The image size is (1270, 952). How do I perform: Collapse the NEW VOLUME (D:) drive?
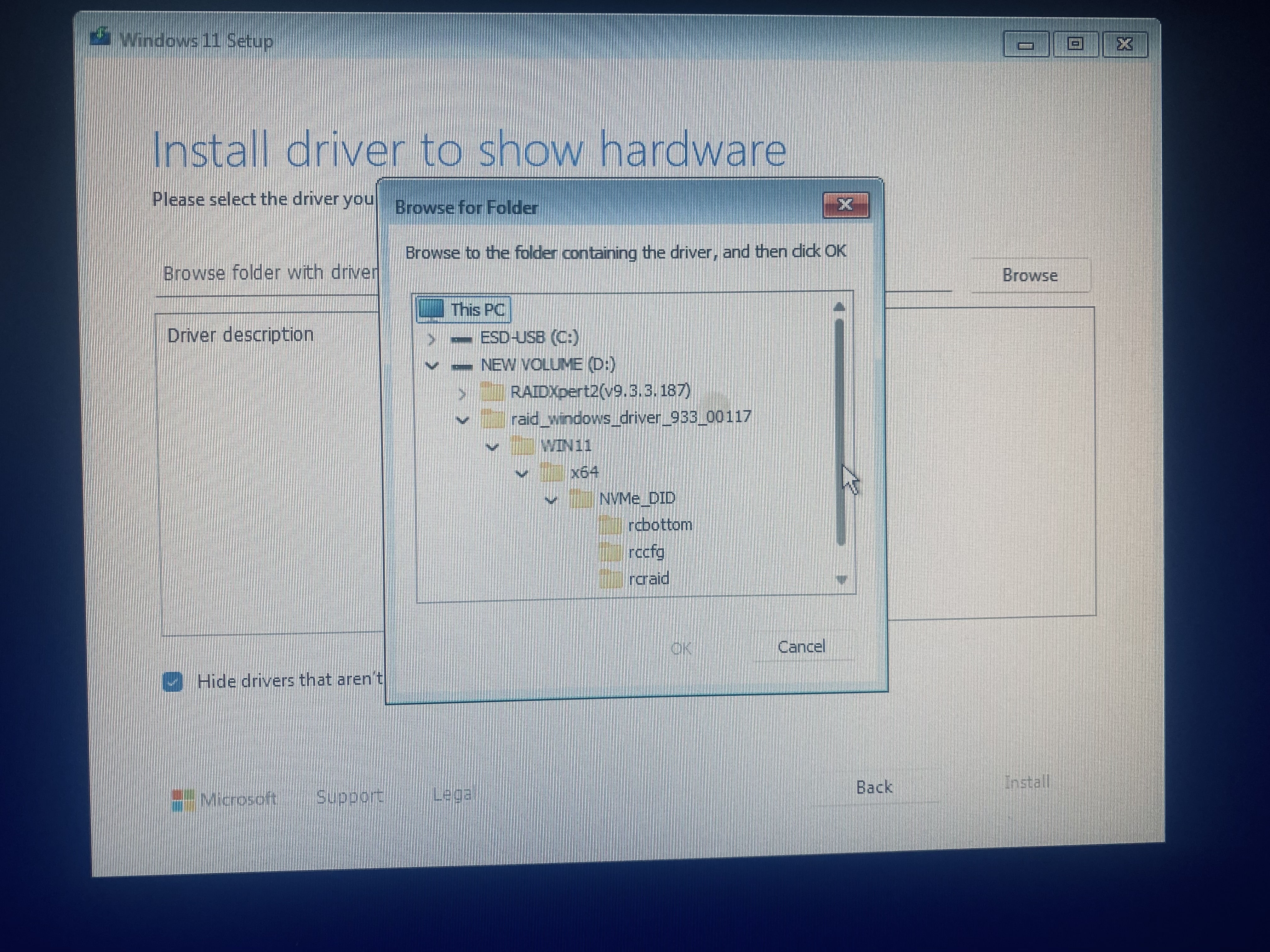tap(432, 365)
